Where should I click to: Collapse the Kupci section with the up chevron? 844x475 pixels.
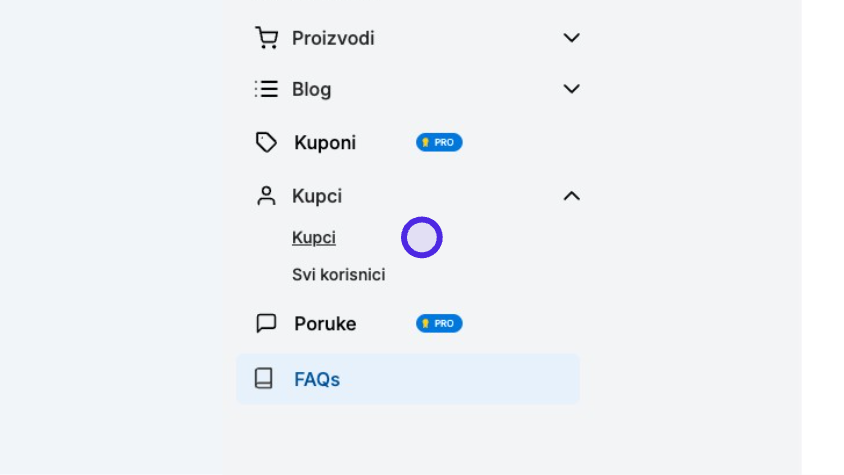[x=572, y=196]
